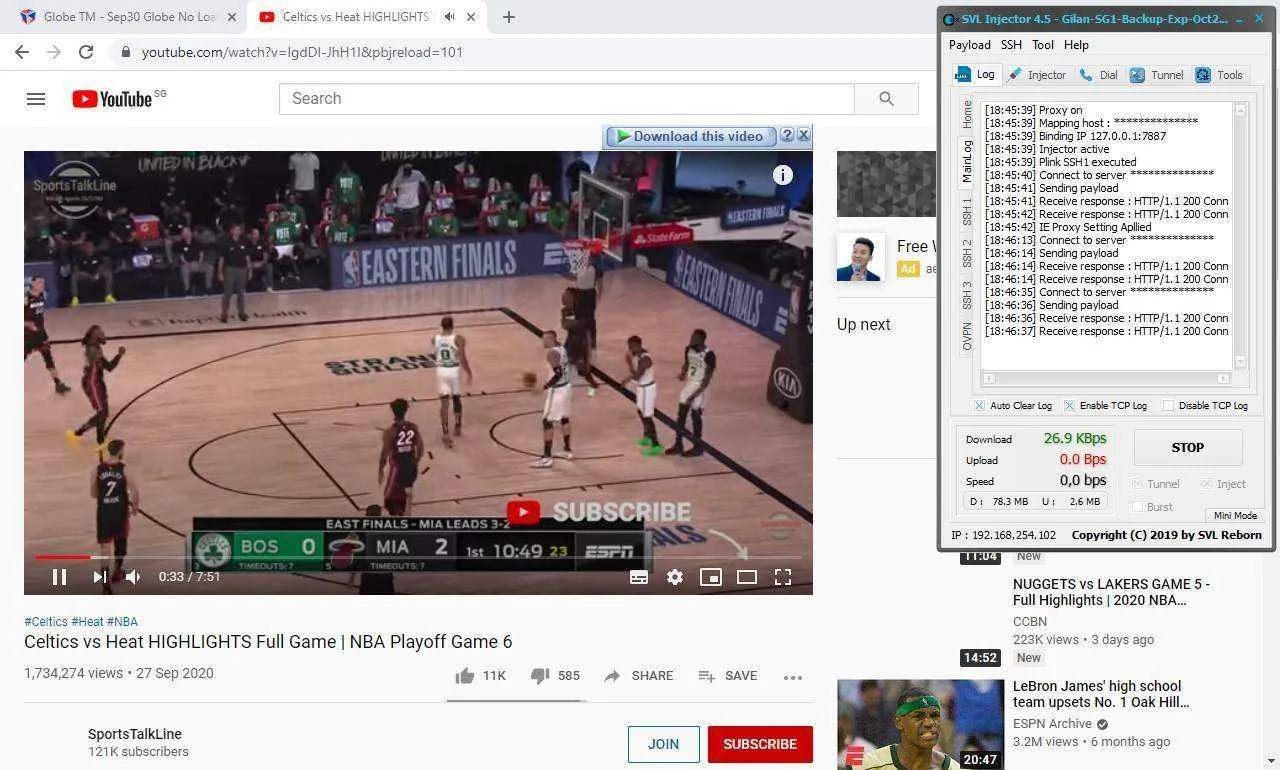Open SSH menu in SVL Injector
Viewport: 1280px width, 770px height.
click(1011, 45)
